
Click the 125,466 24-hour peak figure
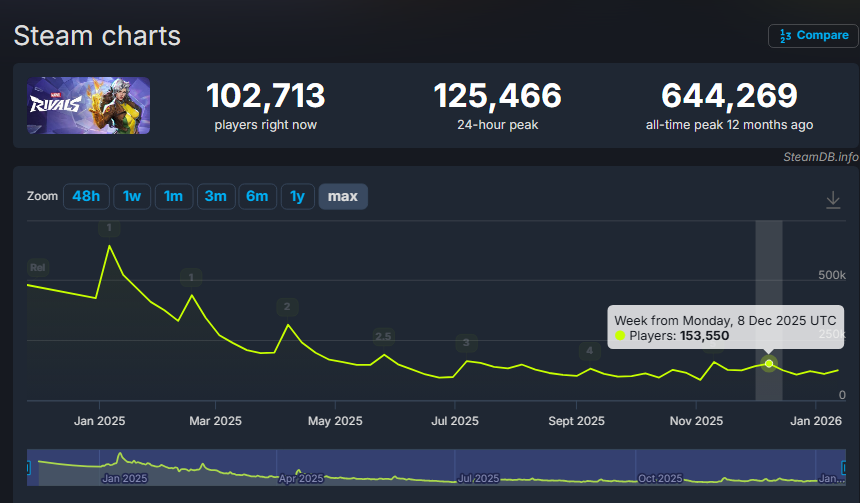click(497, 95)
